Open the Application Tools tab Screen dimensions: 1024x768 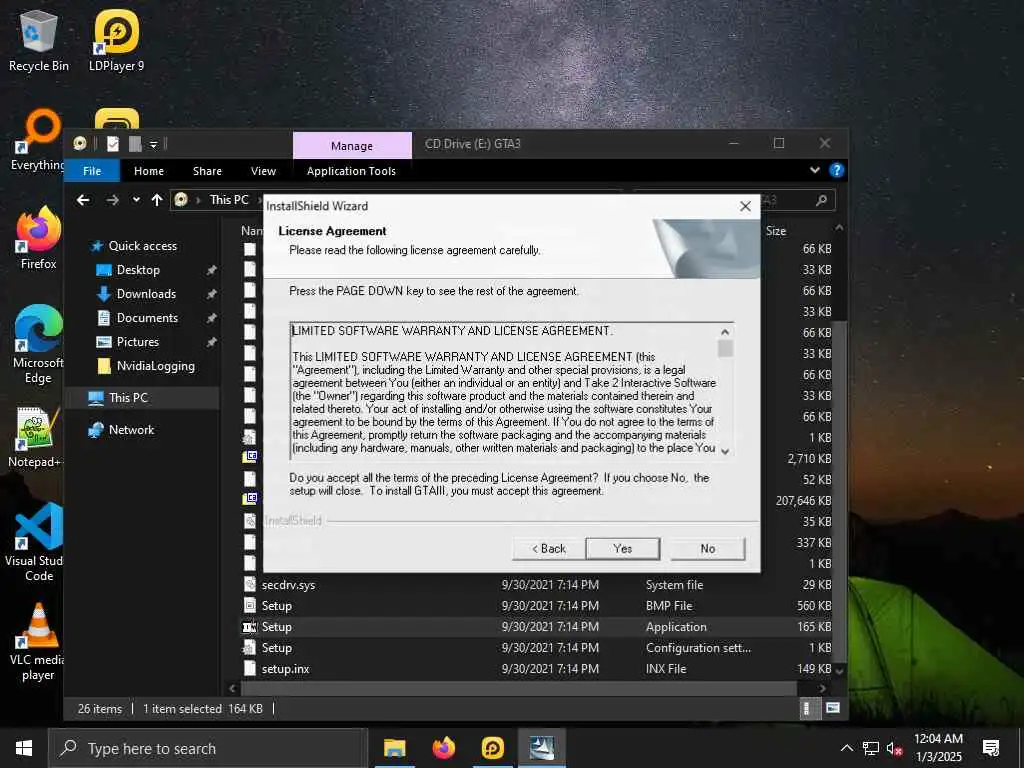(351, 171)
